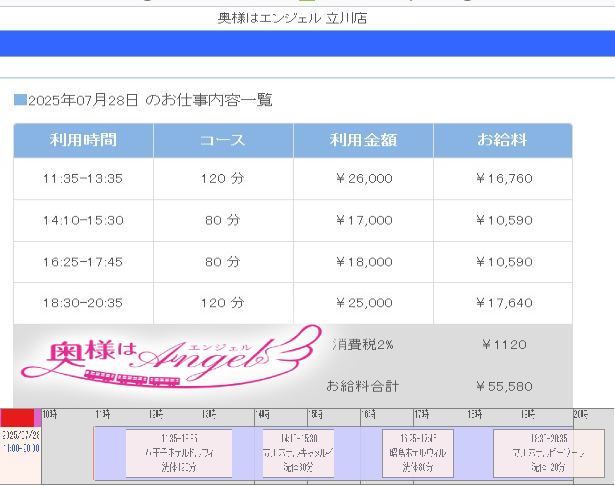
Task: Click the 2025/07/28 date in the timeline sidebar
Action: coord(21,435)
